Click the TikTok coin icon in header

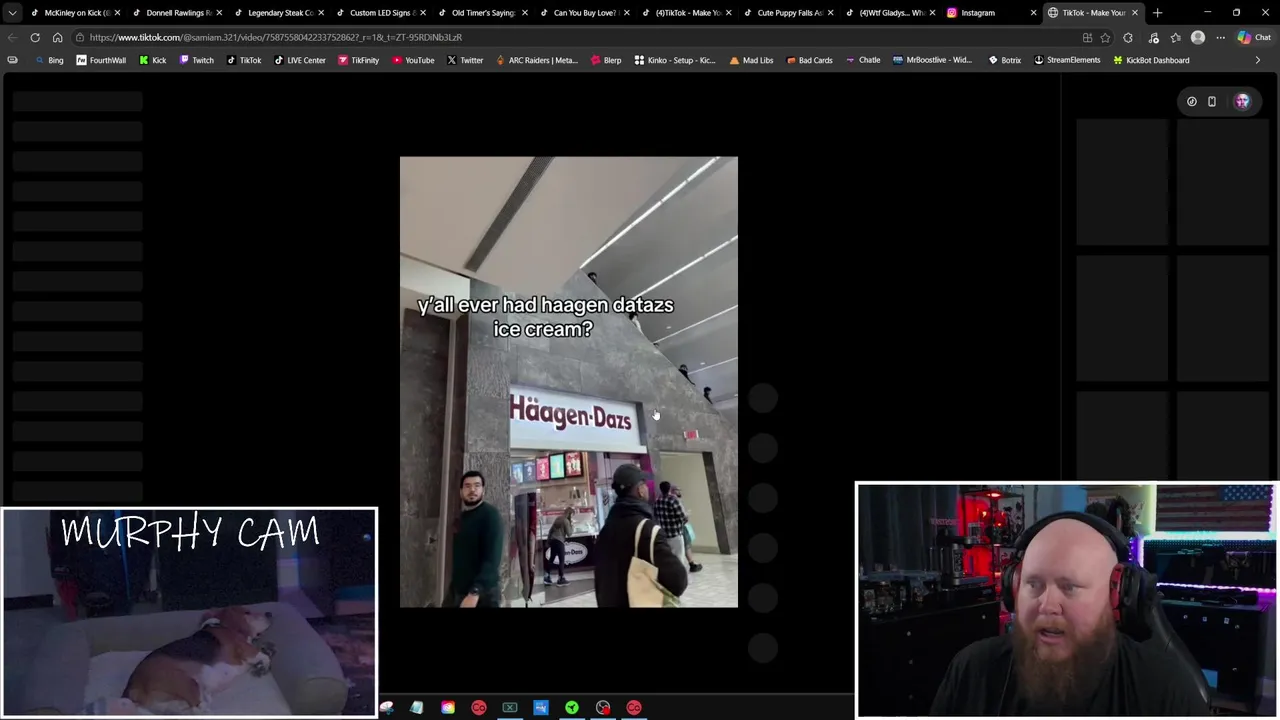1192,101
